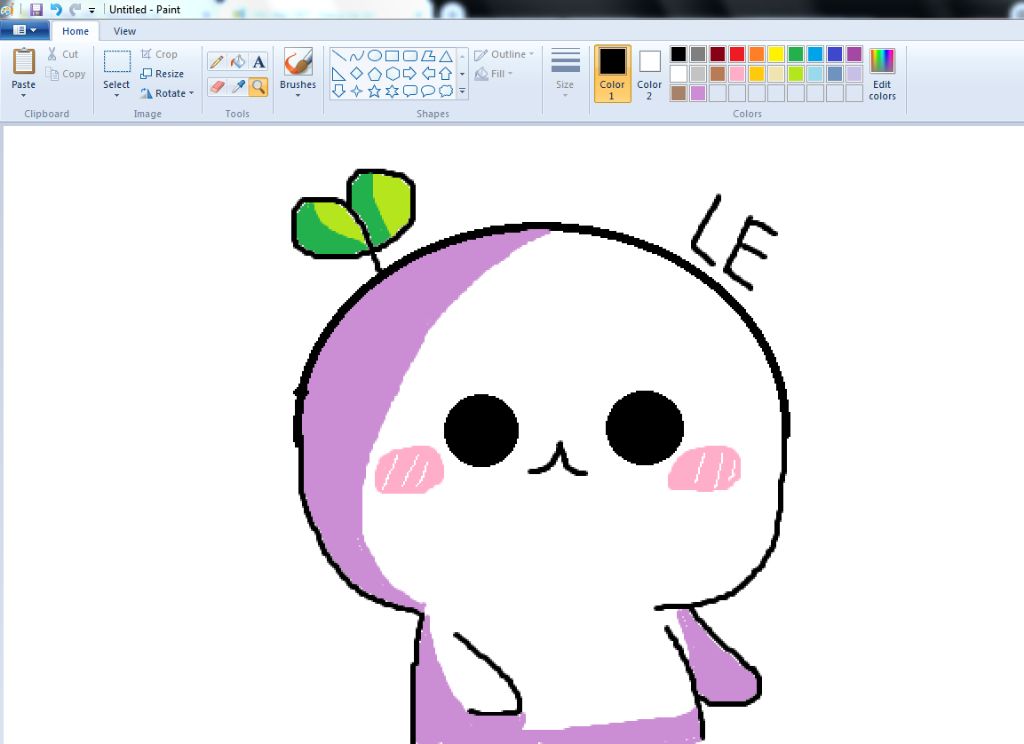This screenshot has width=1024, height=744.
Task: Click the Magnifier tool
Action: click(x=259, y=86)
